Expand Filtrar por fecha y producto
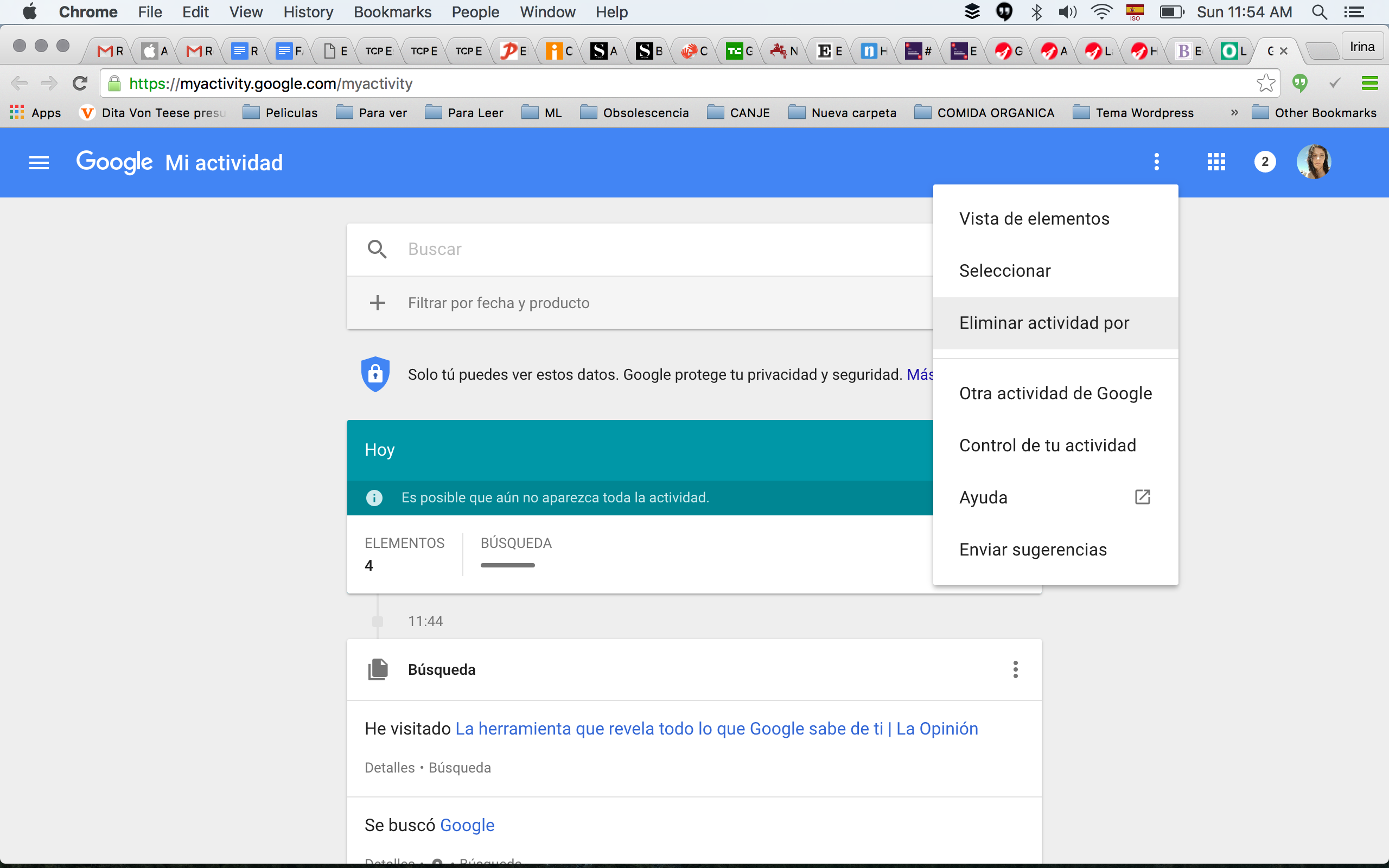Viewport: 1389px width, 868px height. [x=640, y=303]
